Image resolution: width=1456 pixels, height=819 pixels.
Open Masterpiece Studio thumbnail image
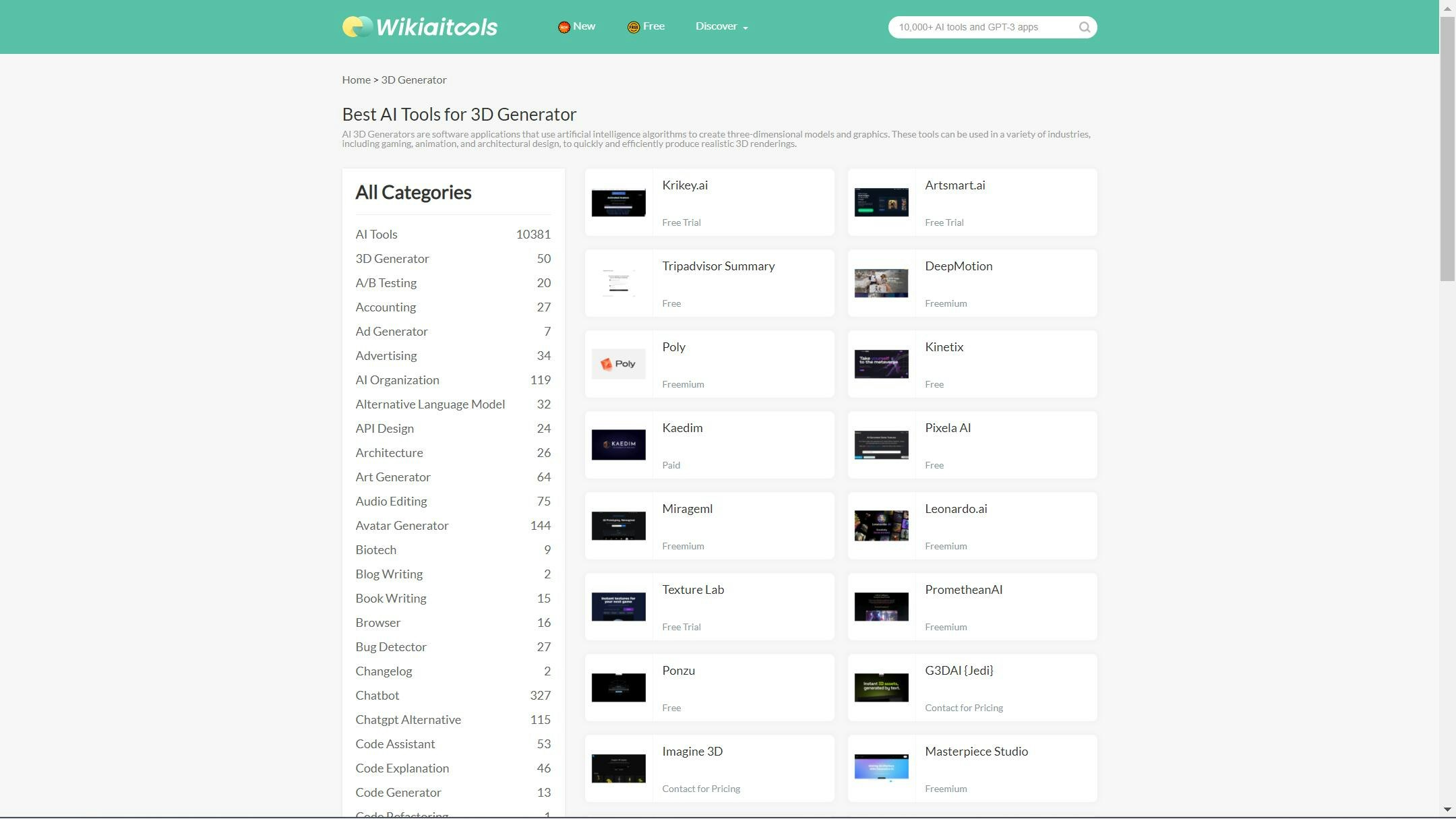tap(881, 768)
